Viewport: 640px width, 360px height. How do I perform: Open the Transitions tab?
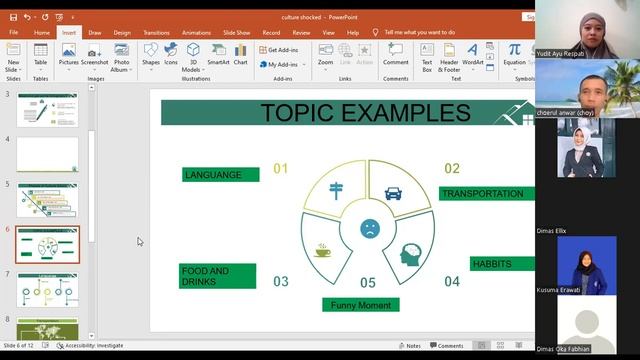156,32
